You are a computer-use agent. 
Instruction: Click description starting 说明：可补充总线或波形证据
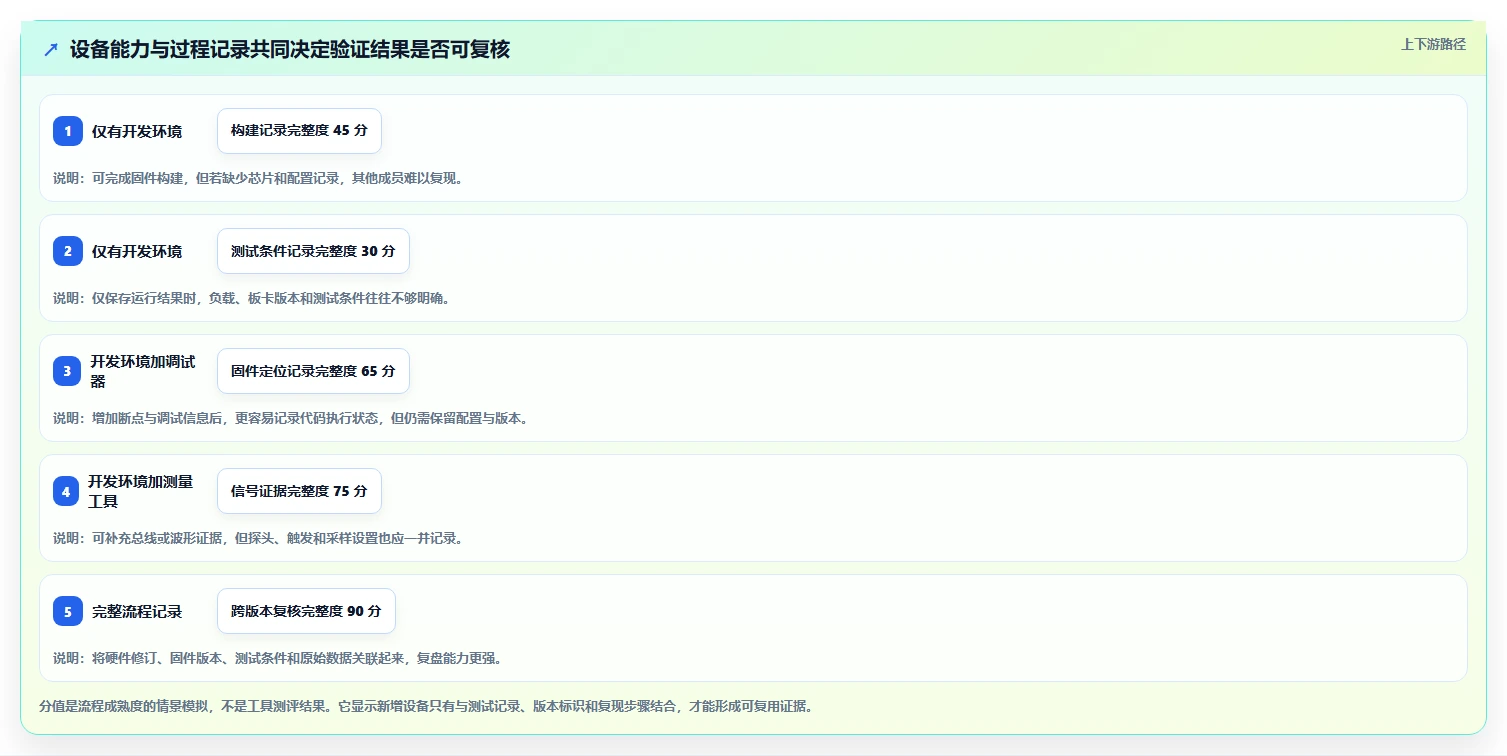tap(258, 538)
